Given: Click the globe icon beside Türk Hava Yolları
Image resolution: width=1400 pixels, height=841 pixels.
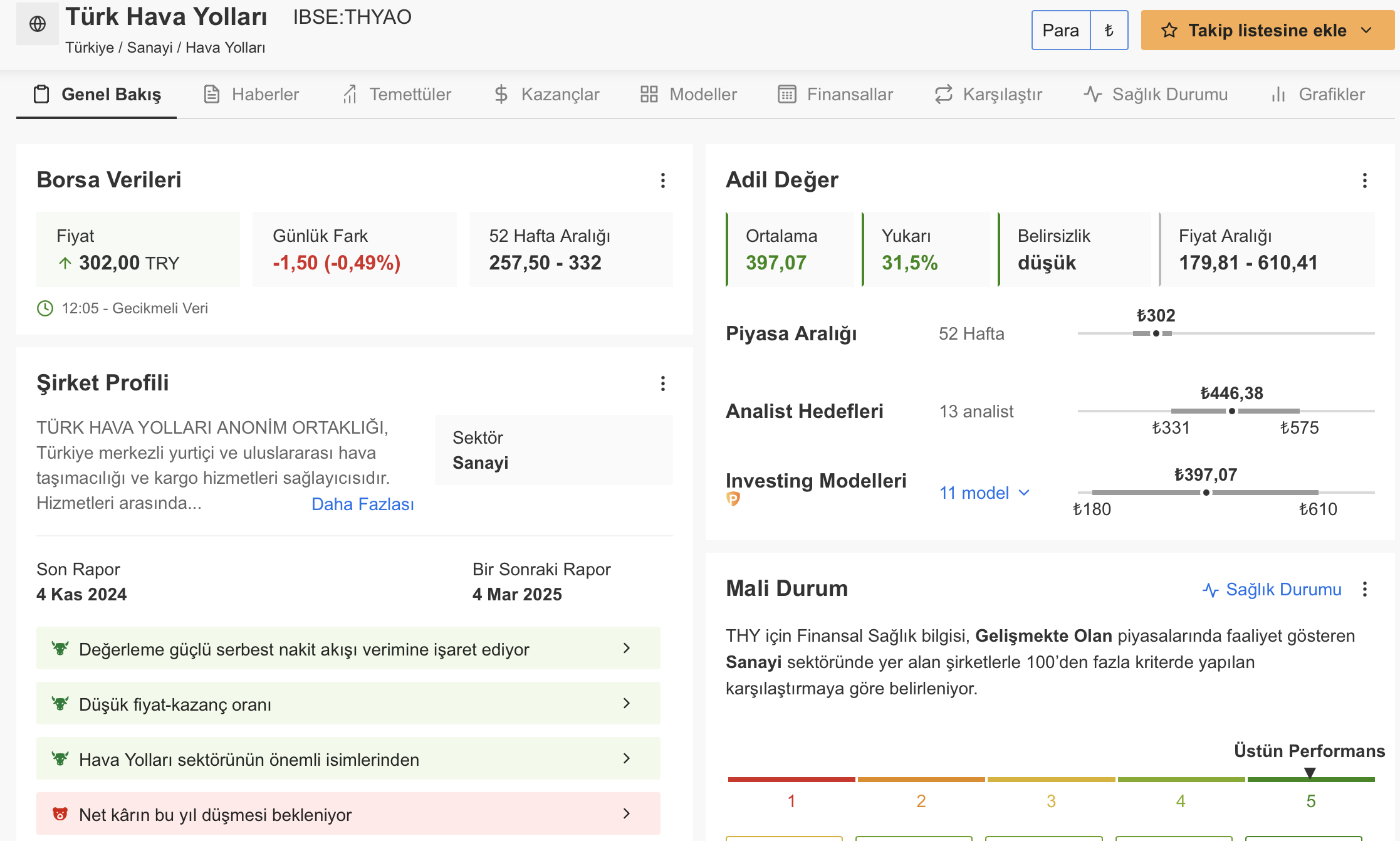Looking at the screenshot, I should 38,24.
